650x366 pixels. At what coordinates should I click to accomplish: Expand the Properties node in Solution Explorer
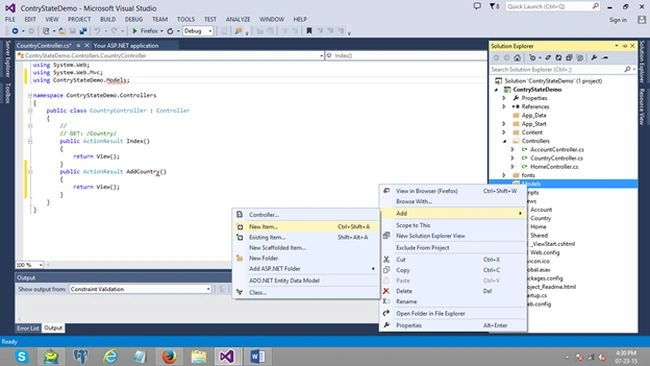504,98
